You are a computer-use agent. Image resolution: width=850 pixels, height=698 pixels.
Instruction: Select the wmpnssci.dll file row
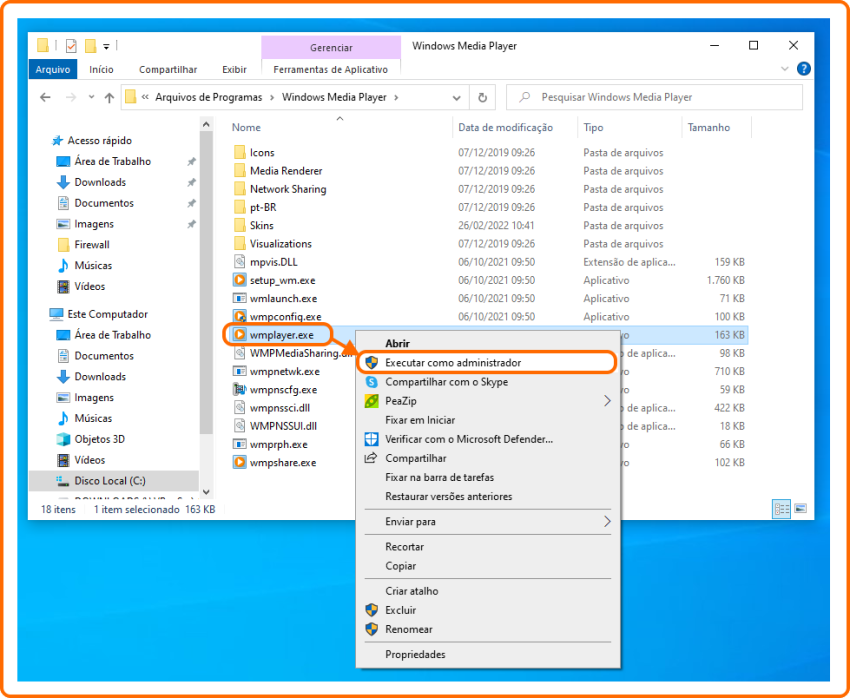tap(280, 408)
